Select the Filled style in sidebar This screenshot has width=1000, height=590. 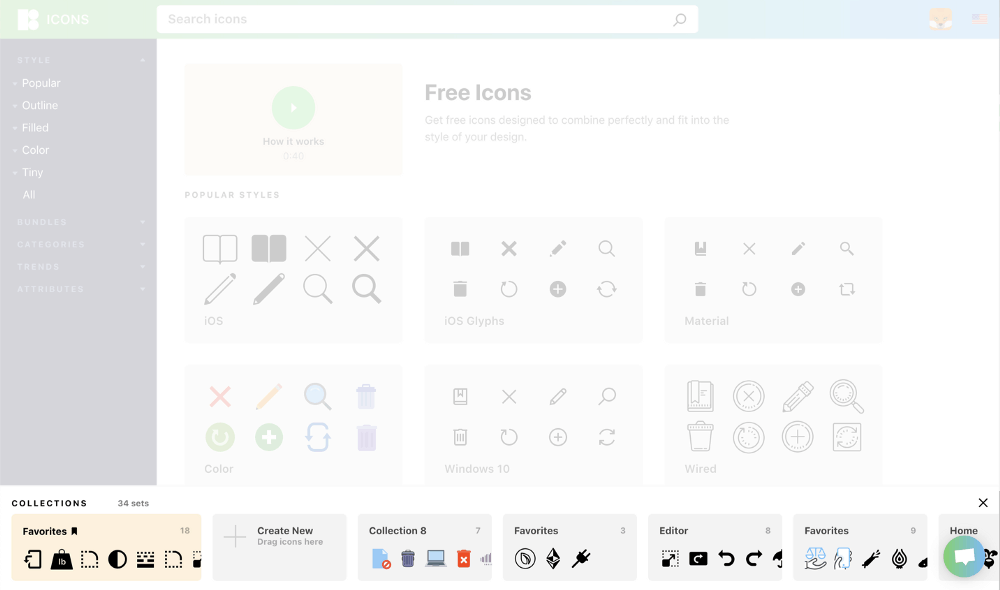[35, 128]
